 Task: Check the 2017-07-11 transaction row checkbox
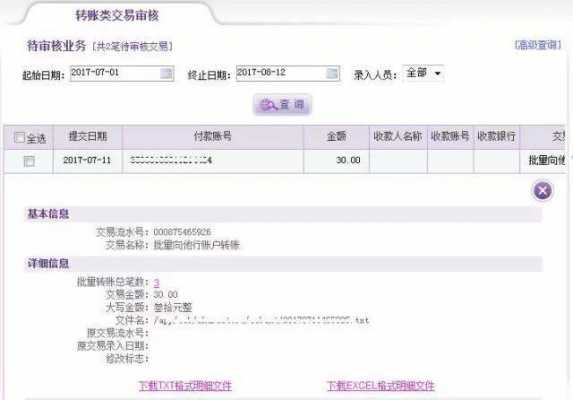click(x=29, y=161)
